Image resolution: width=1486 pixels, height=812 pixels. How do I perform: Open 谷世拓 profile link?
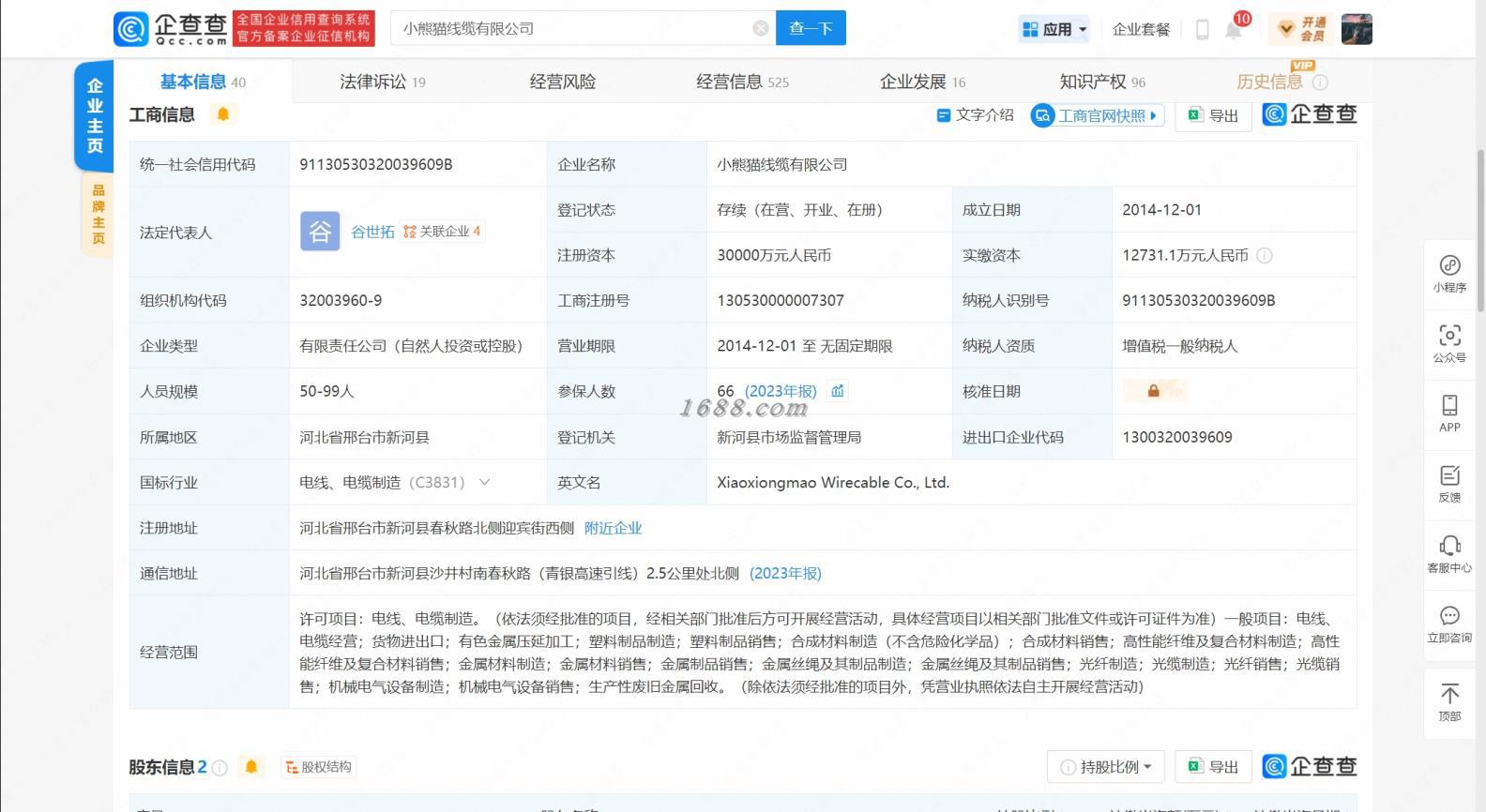372,232
